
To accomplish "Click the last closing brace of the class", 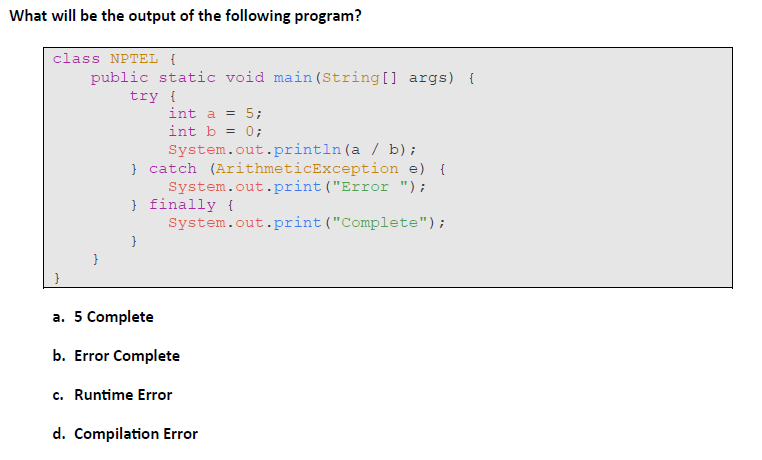I will [x=57, y=278].
